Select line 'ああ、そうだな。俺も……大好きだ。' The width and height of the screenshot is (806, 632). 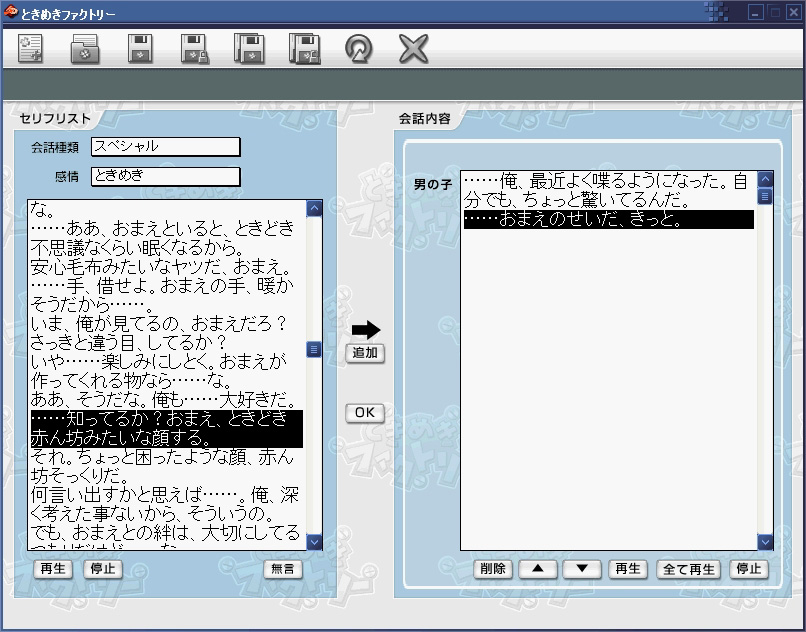(x=167, y=400)
